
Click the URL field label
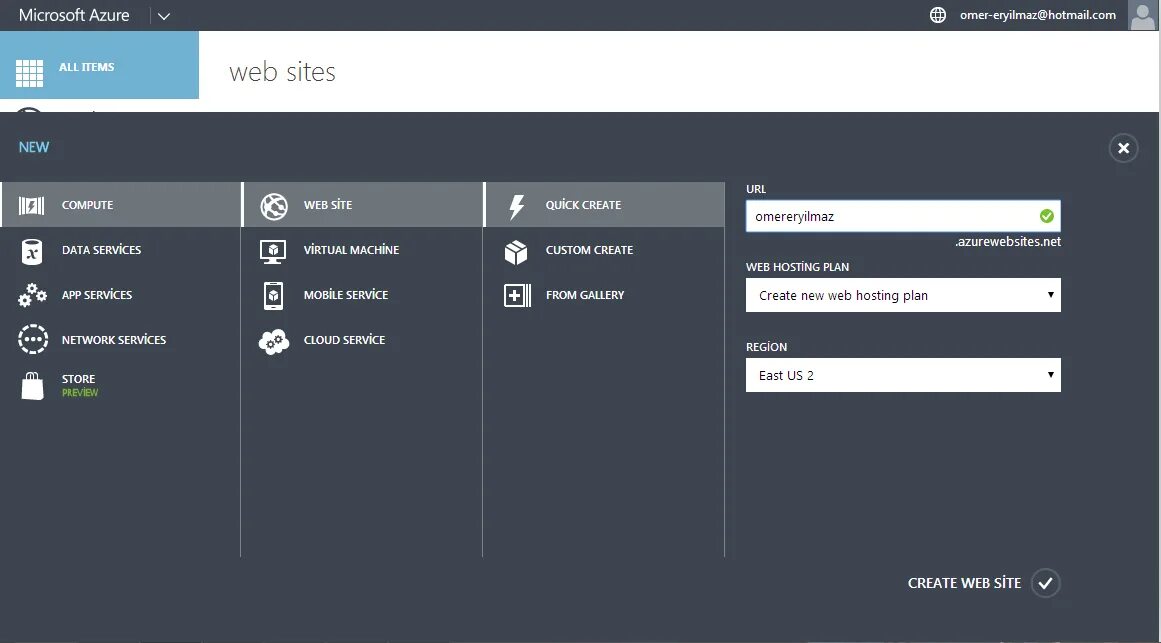click(756, 189)
